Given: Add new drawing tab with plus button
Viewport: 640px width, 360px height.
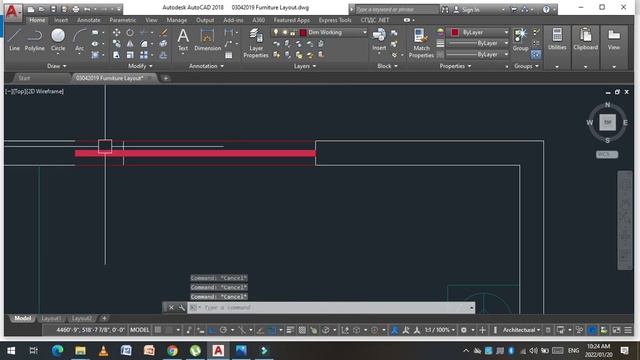Looking at the screenshot, I should coord(166,78).
